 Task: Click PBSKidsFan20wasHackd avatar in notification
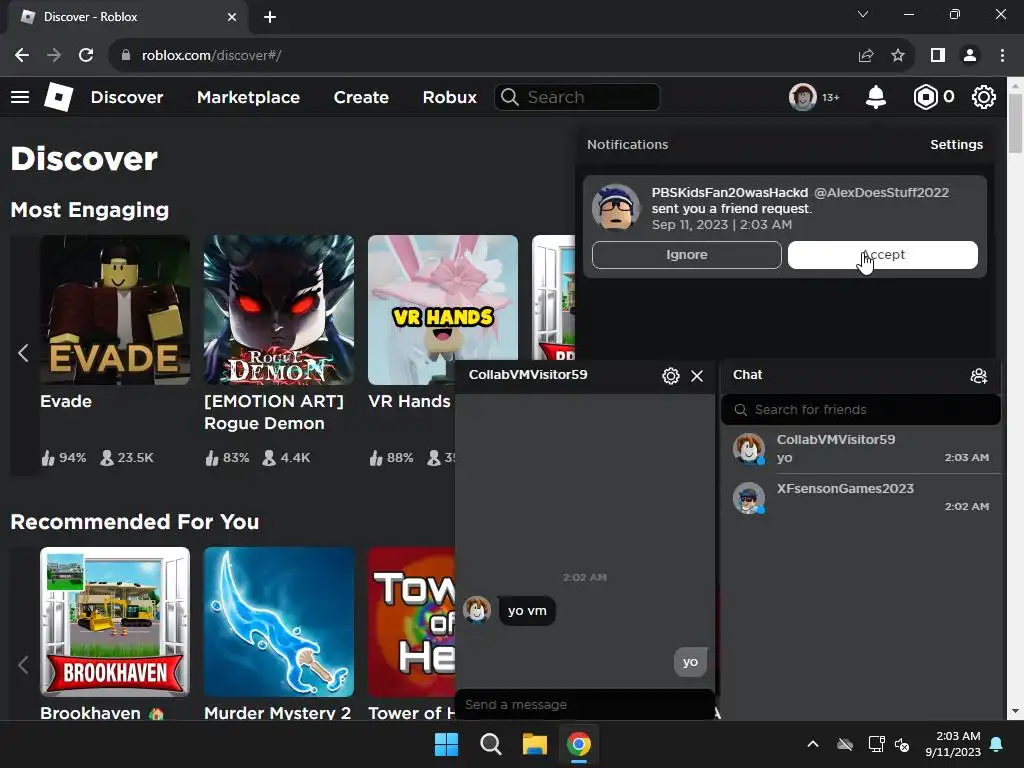coord(615,207)
